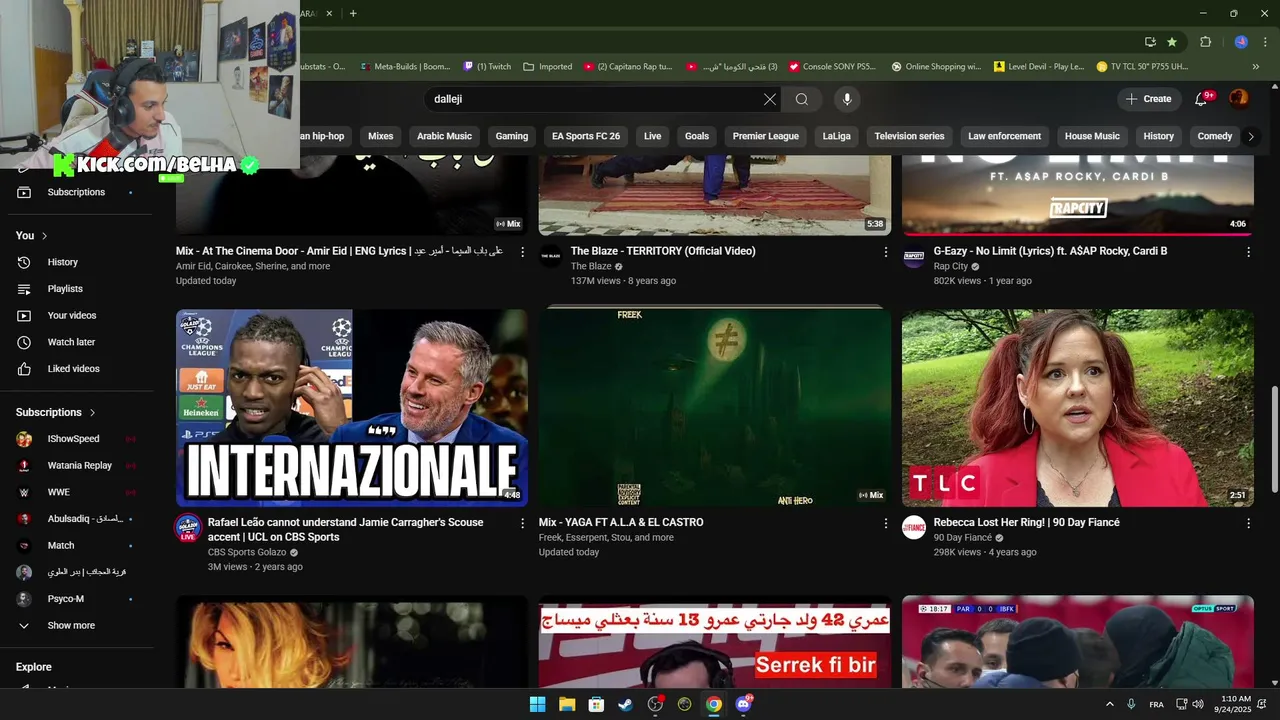Open IShowSpeed subscription channel

(x=75, y=439)
